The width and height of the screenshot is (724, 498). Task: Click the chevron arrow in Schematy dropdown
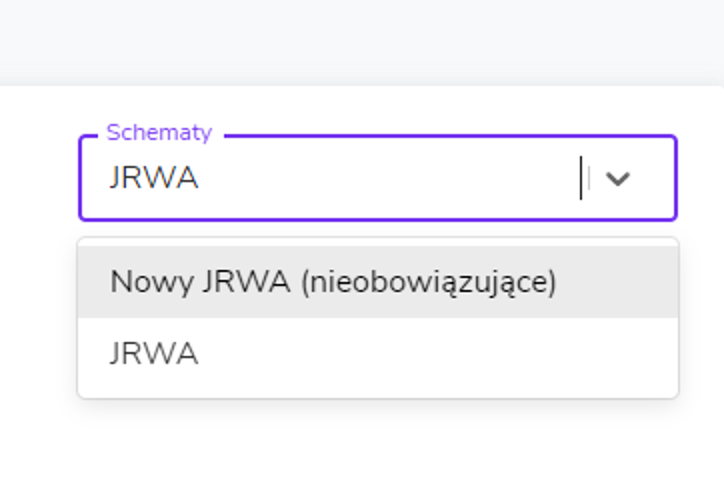[x=618, y=179]
